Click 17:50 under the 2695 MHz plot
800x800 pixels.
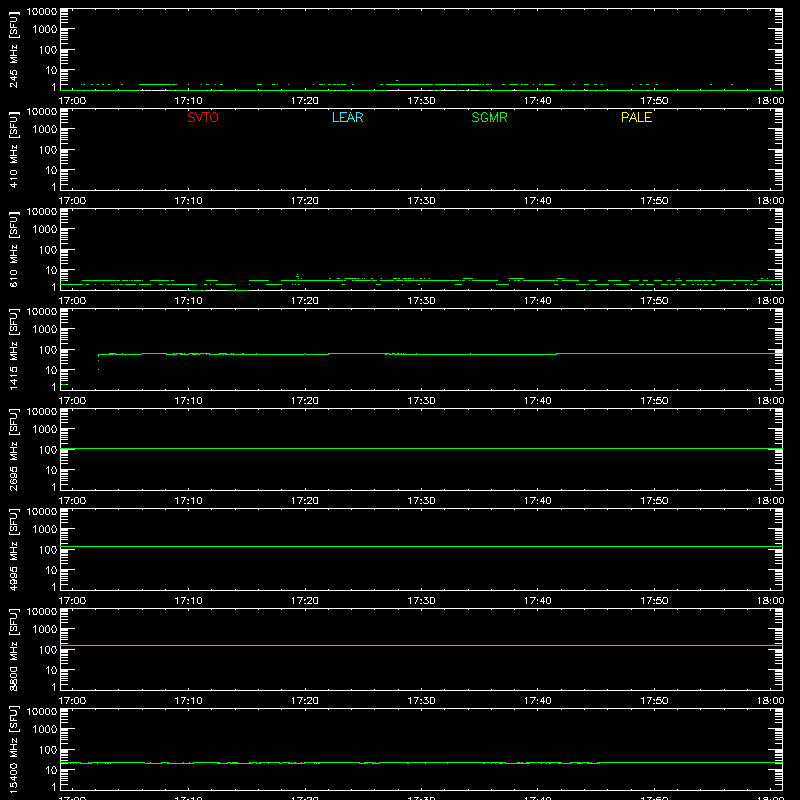coord(654,501)
